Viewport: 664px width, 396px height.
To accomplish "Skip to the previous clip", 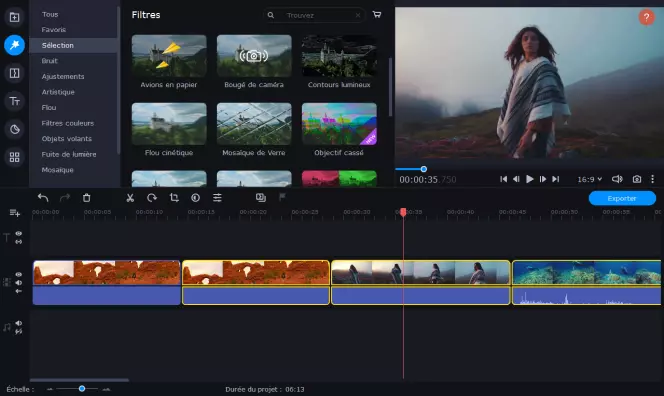I will 503,179.
